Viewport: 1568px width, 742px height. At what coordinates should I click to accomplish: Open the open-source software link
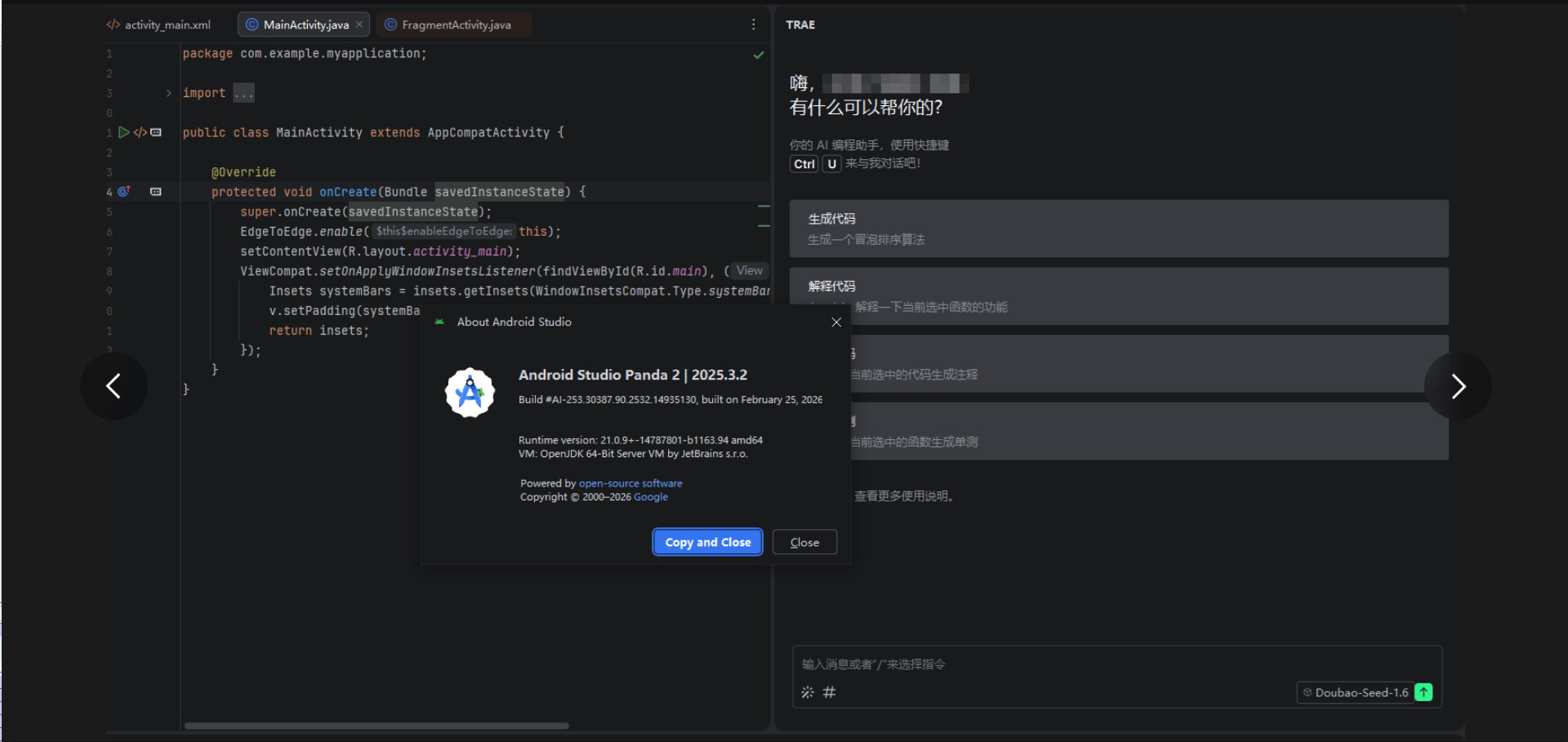click(x=630, y=483)
